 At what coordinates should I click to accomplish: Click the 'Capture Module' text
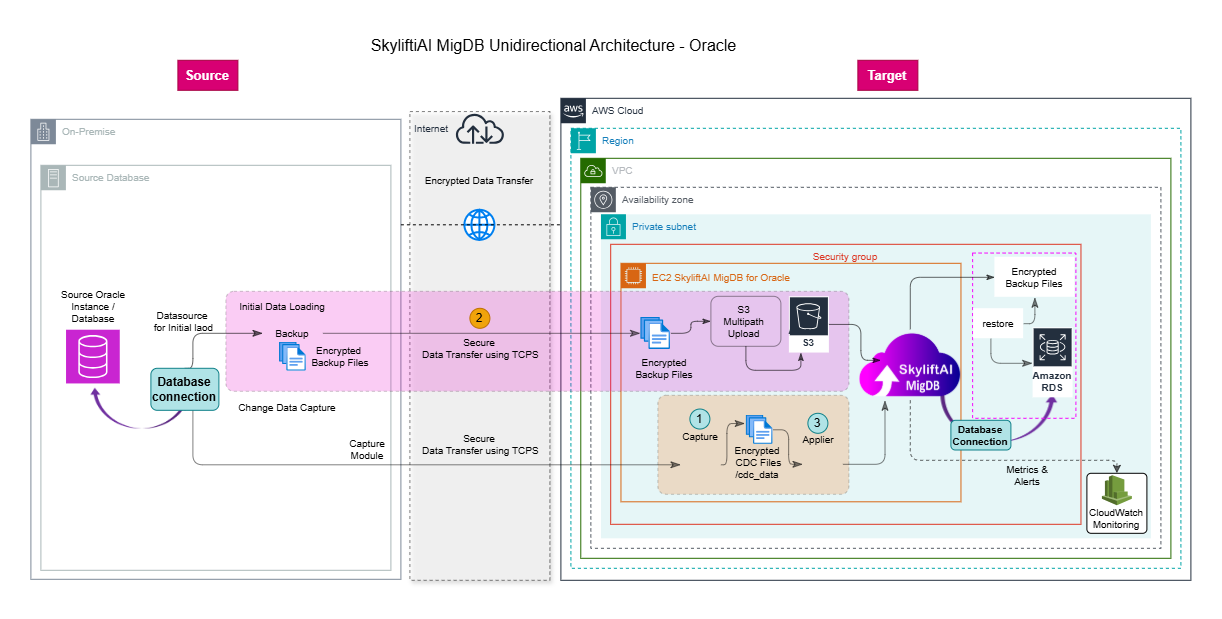point(367,450)
